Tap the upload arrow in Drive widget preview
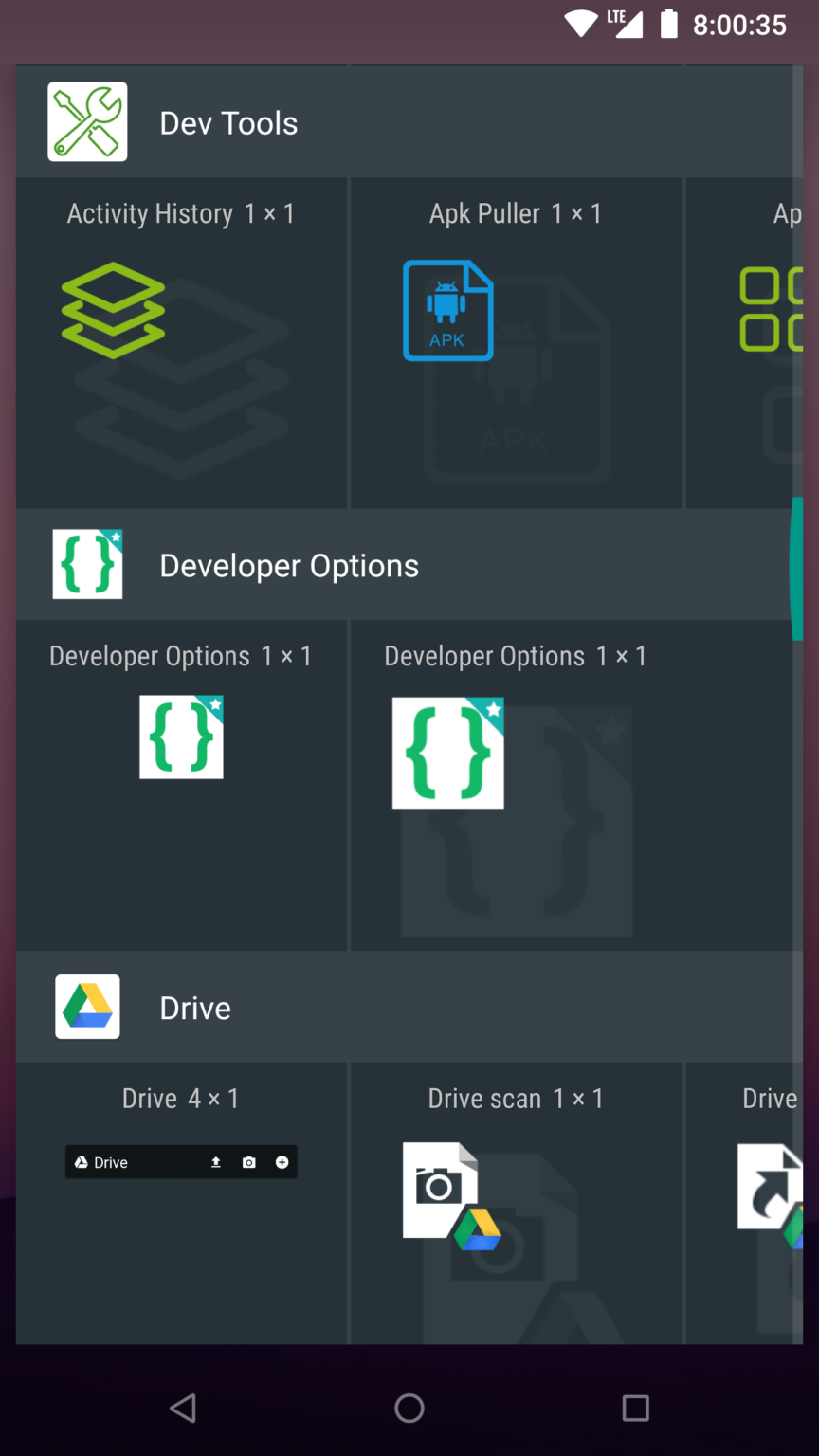 [x=216, y=1162]
